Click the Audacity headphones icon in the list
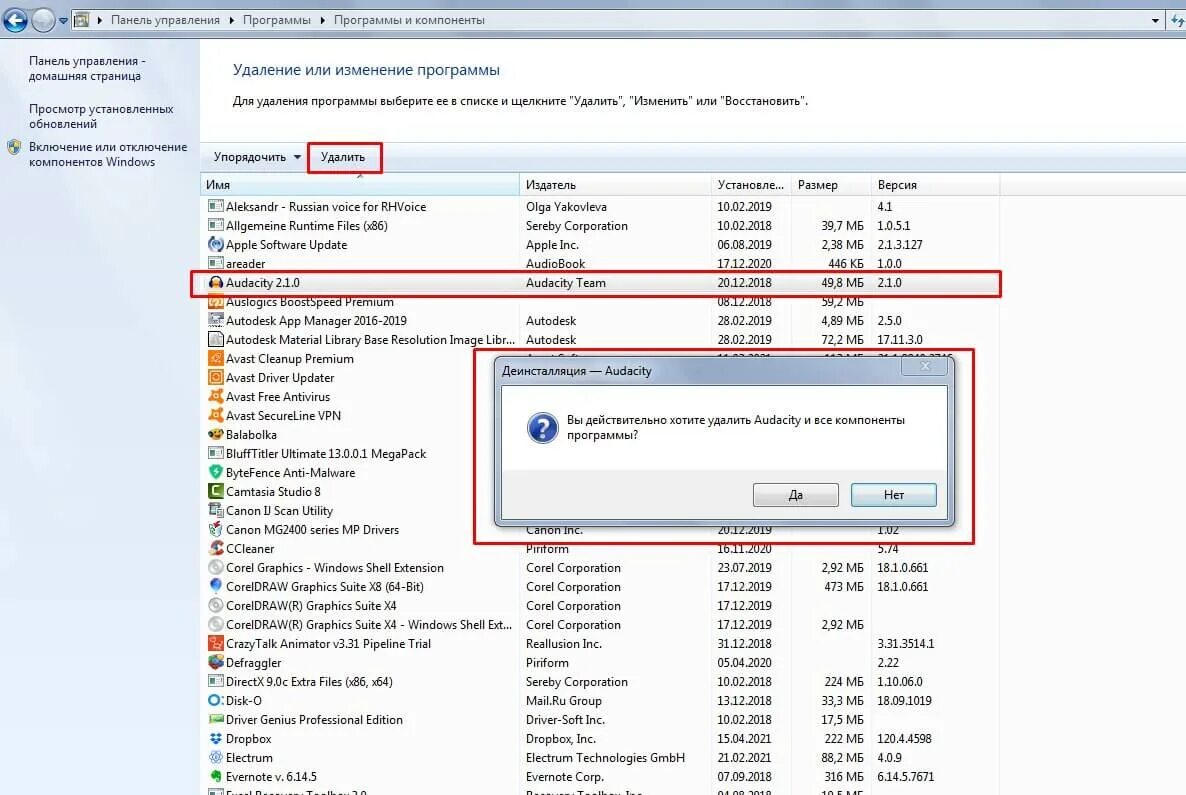The width and height of the screenshot is (1186, 795). pyautogui.click(x=216, y=283)
